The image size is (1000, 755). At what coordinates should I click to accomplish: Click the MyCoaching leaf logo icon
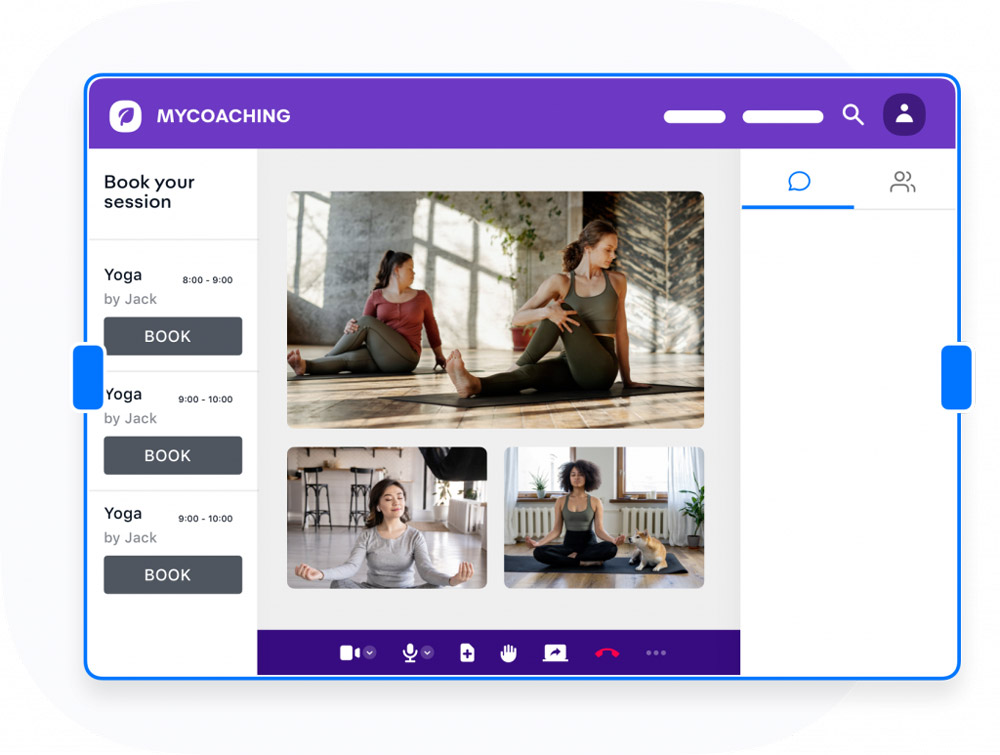pyautogui.click(x=126, y=116)
